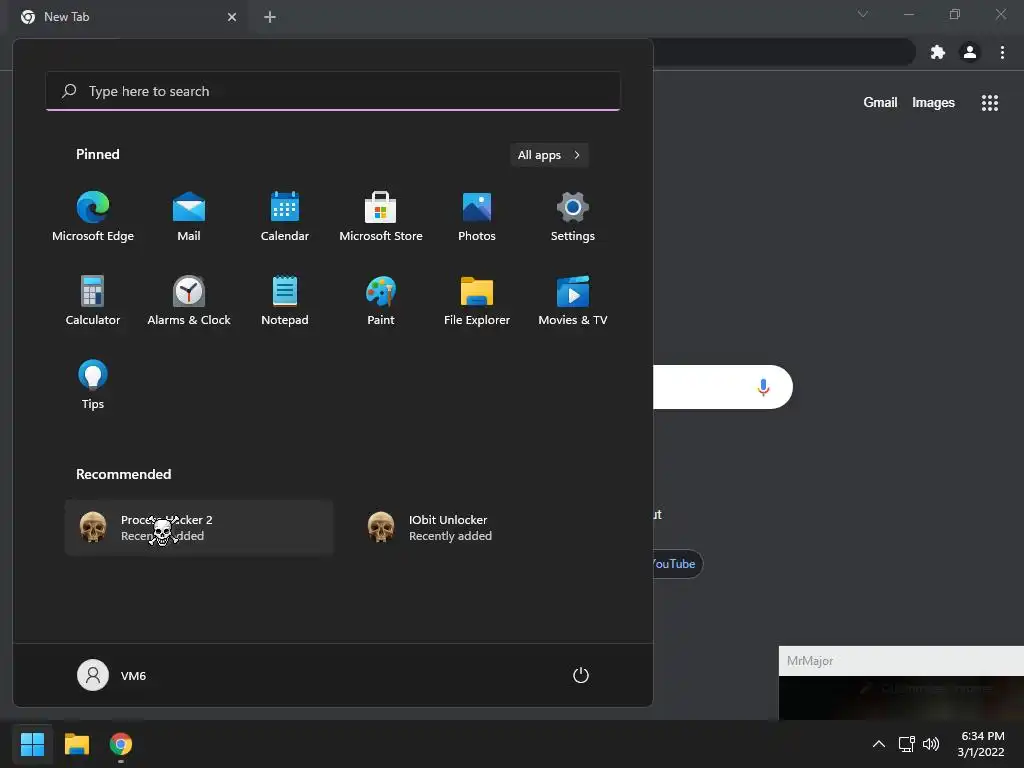This screenshot has width=1024, height=768.
Task: Open the clock showing 6:34 PM
Action: 981,744
